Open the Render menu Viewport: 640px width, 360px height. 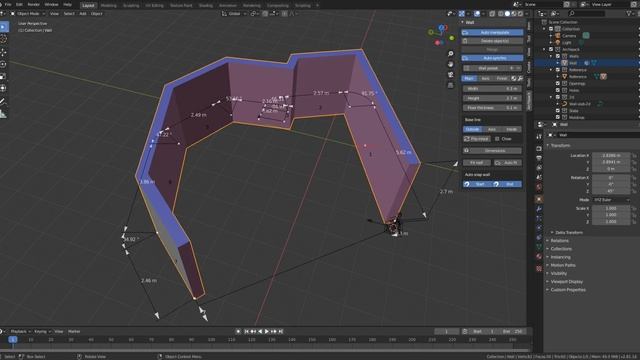[x=33, y=4]
